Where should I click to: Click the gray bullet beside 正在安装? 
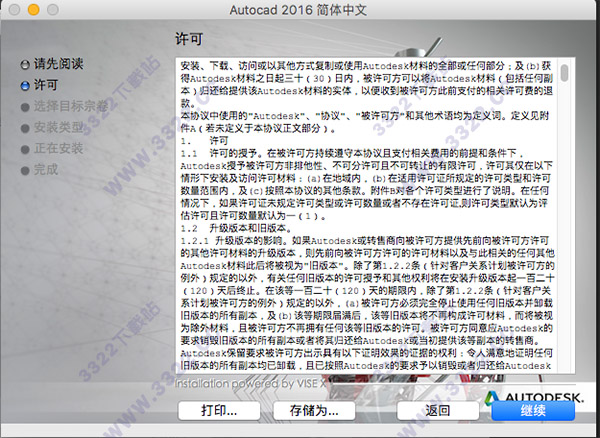25,149
